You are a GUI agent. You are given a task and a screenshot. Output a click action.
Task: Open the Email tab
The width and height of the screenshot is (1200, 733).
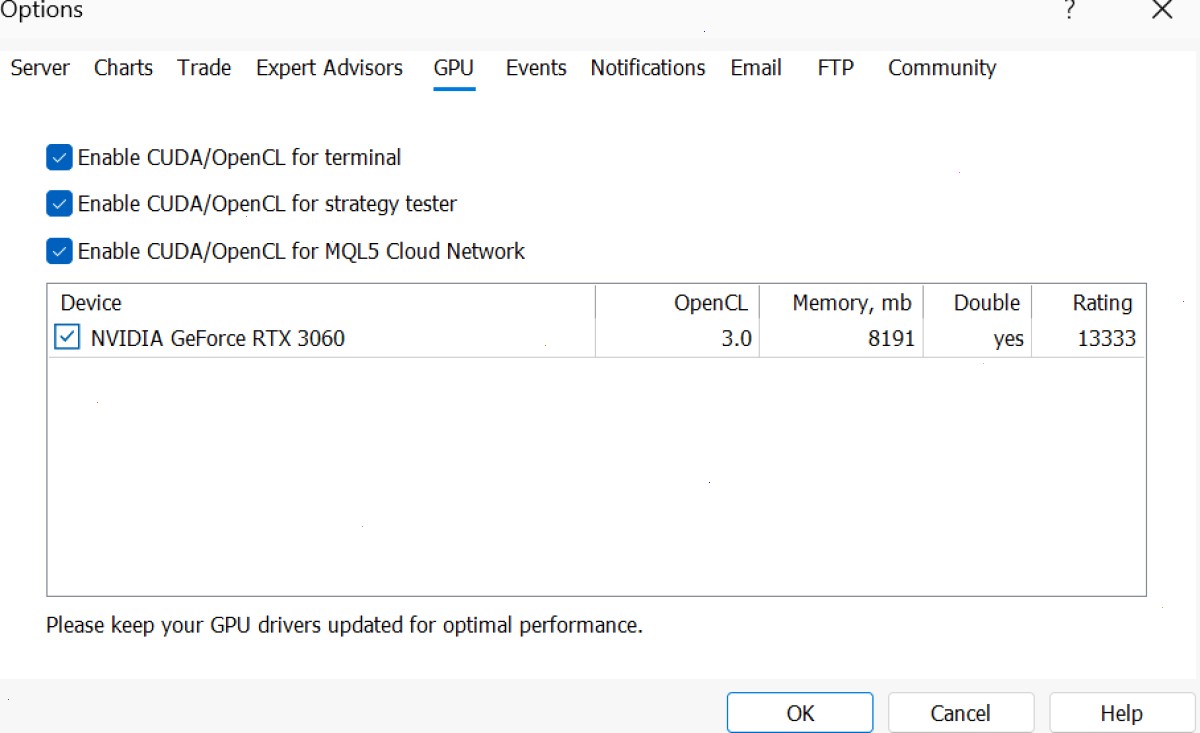click(756, 68)
